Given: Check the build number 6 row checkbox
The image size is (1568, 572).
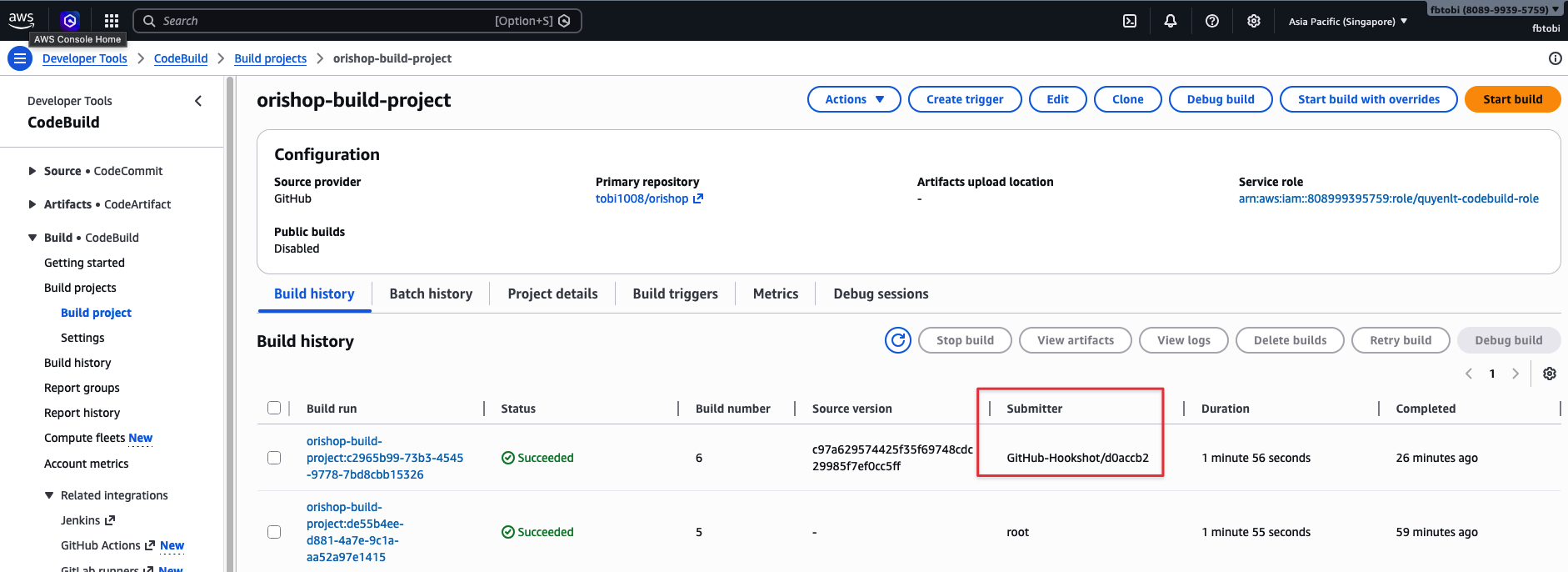Looking at the screenshot, I should 274,458.
